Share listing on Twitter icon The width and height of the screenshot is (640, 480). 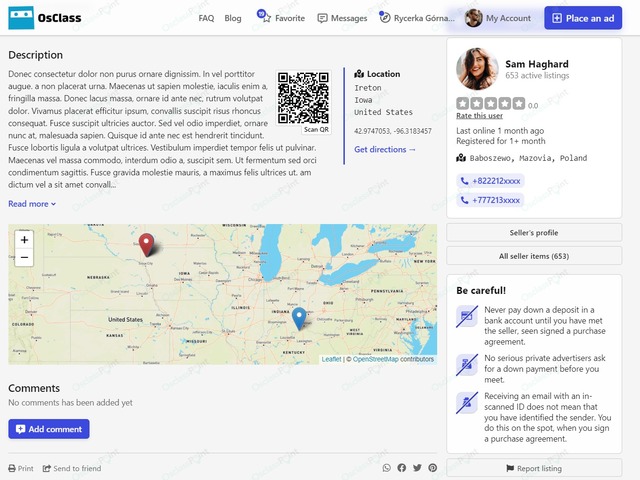click(x=417, y=468)
